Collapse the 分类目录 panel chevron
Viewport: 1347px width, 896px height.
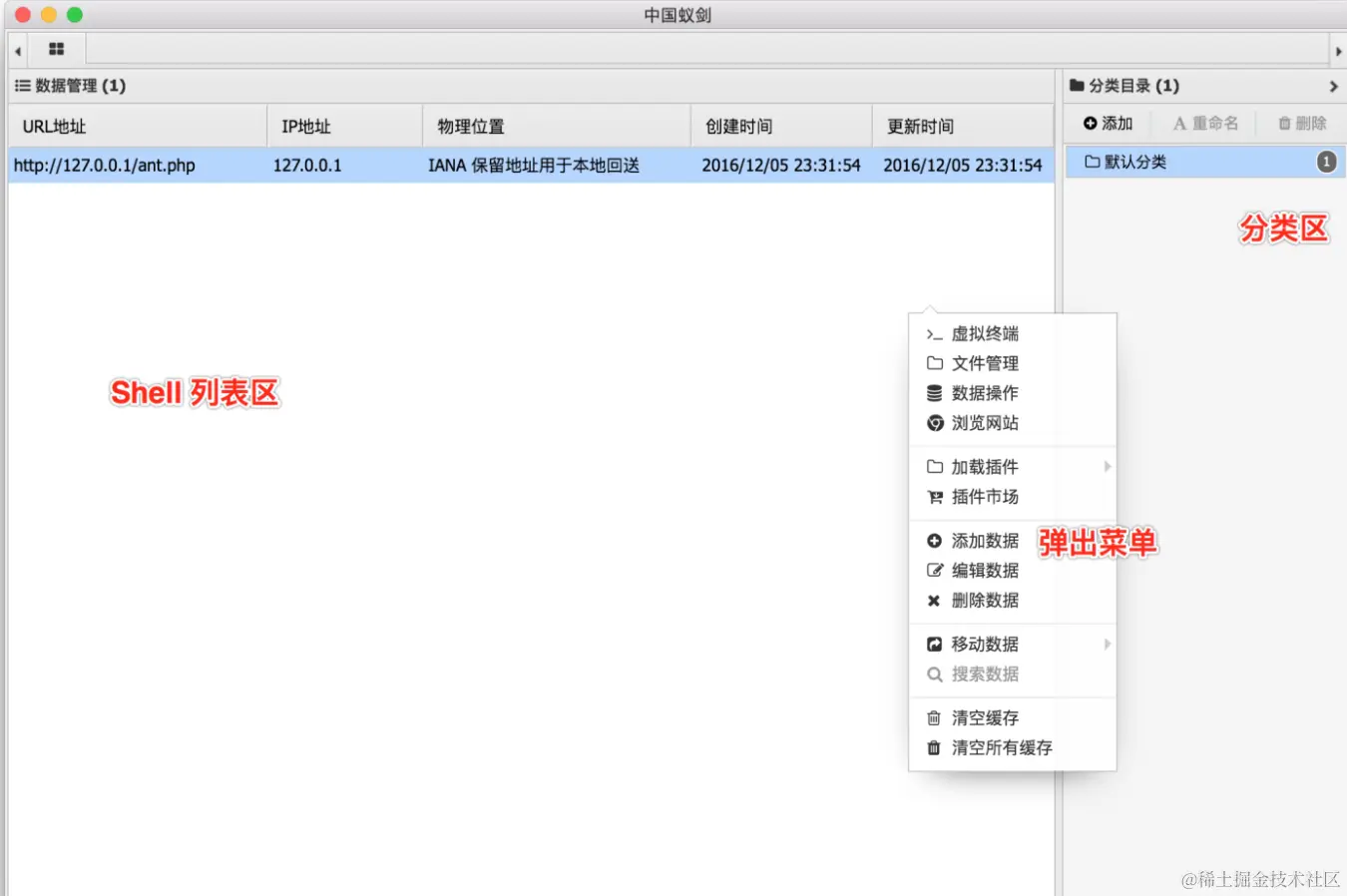point(1333,87)
